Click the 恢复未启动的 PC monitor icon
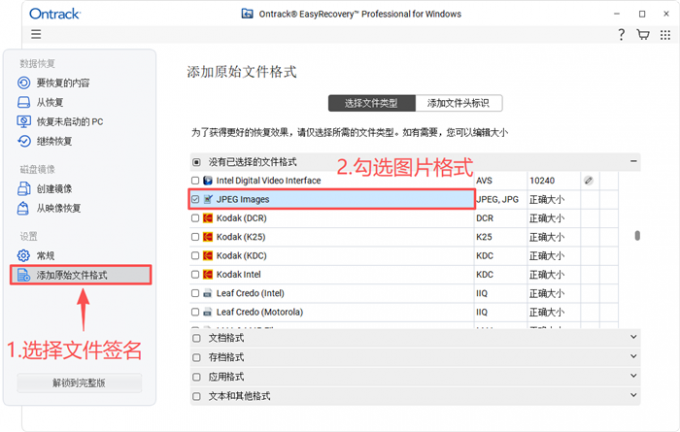680x432 pixels. click(24, 121)
